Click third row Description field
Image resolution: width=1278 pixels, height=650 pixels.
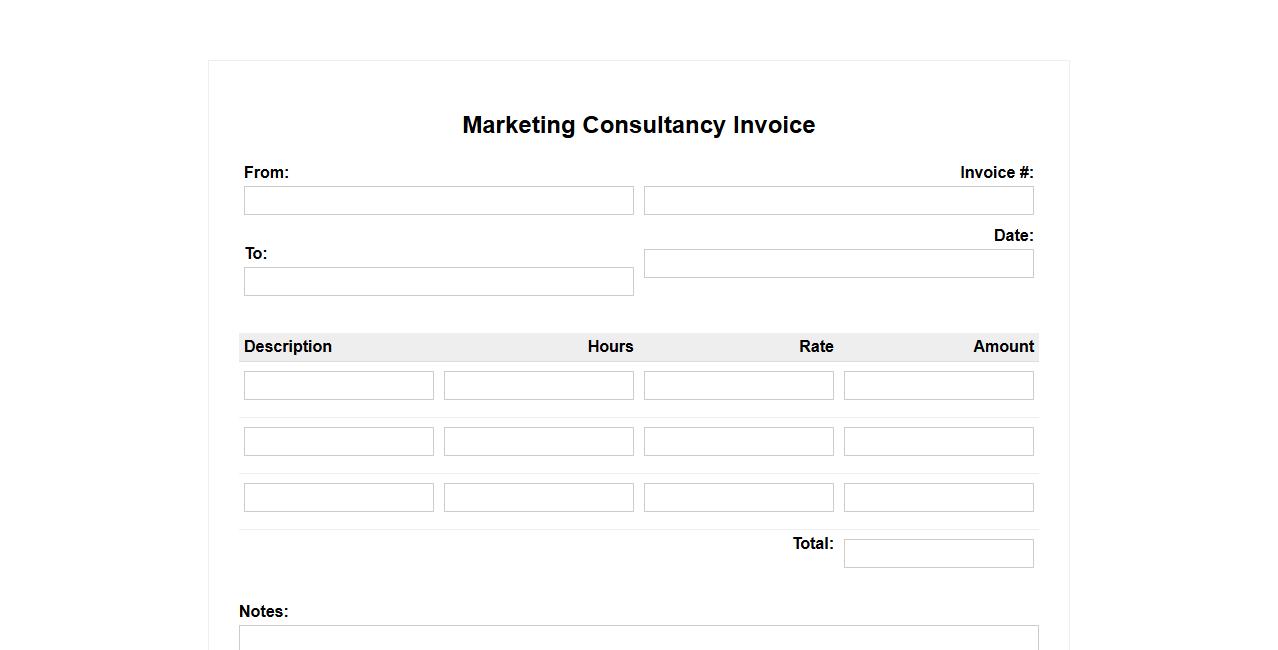click(x=338, y=497)
